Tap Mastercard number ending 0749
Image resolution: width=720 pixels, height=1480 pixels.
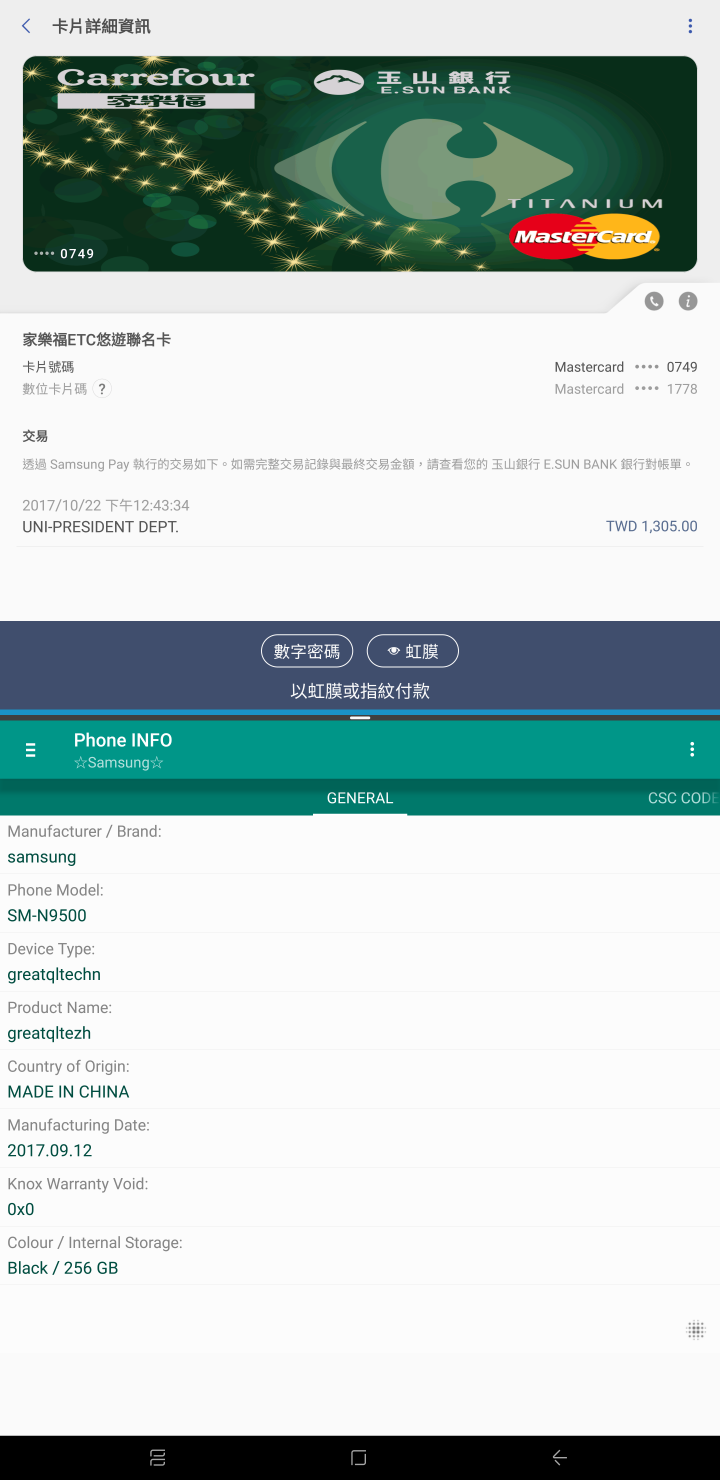click(x=626, y=367)
